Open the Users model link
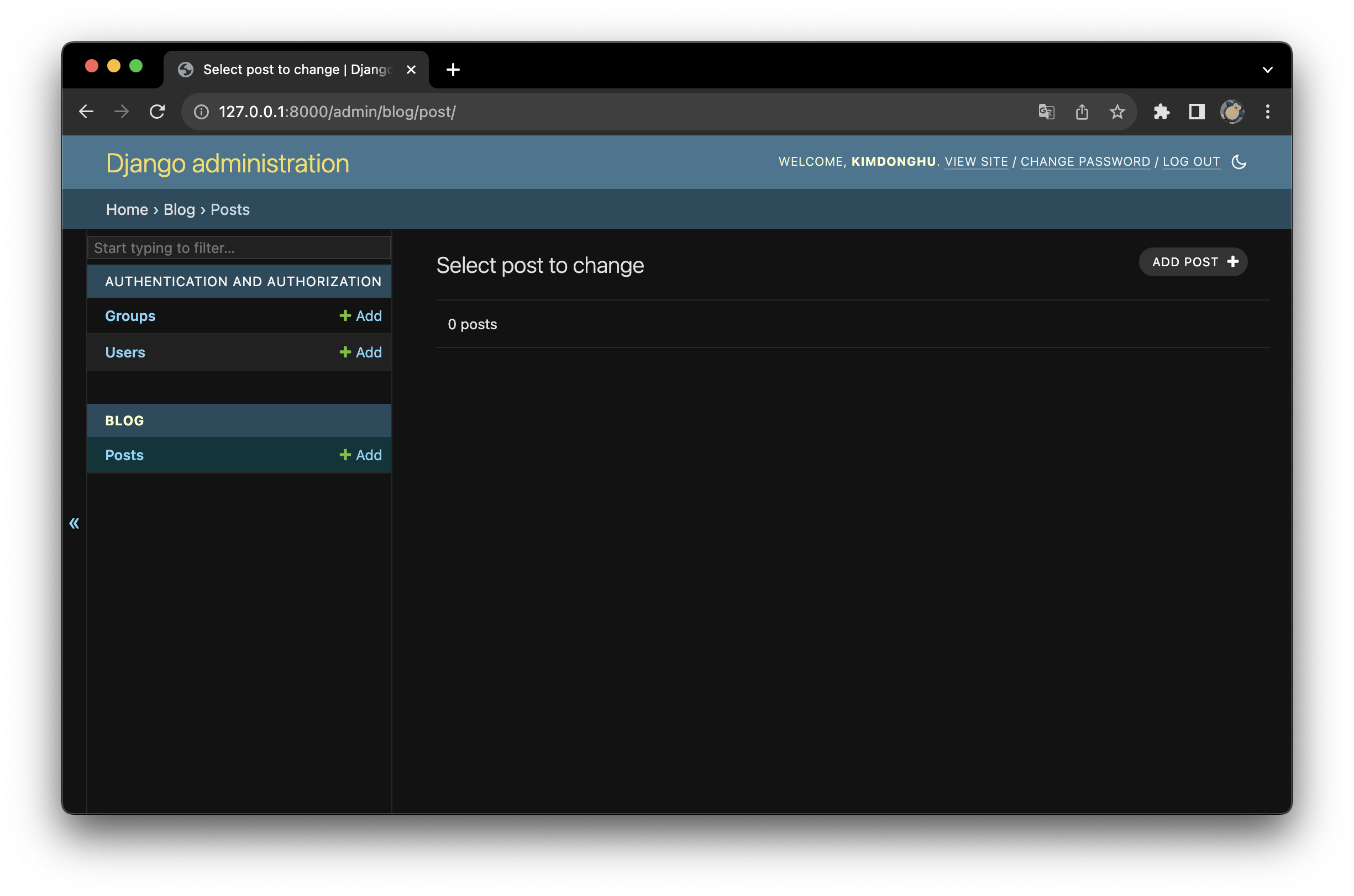 coord(125,352)
